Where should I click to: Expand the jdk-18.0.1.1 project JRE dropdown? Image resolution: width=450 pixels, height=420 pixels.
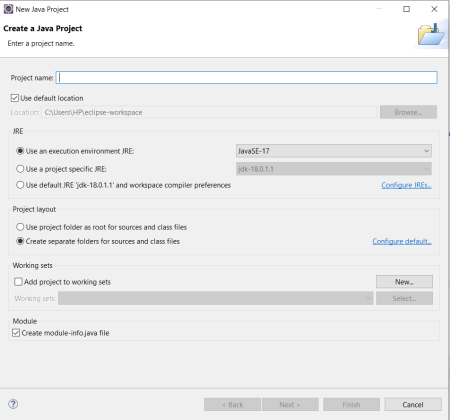pyautogui.click(x=334, y=169)
